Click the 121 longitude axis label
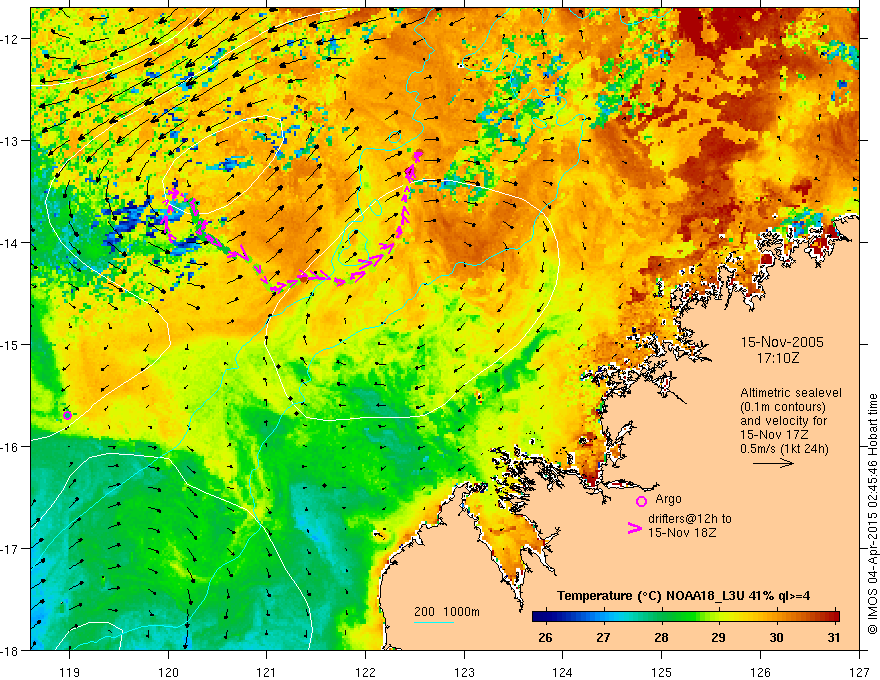 (x=267, y=672)
